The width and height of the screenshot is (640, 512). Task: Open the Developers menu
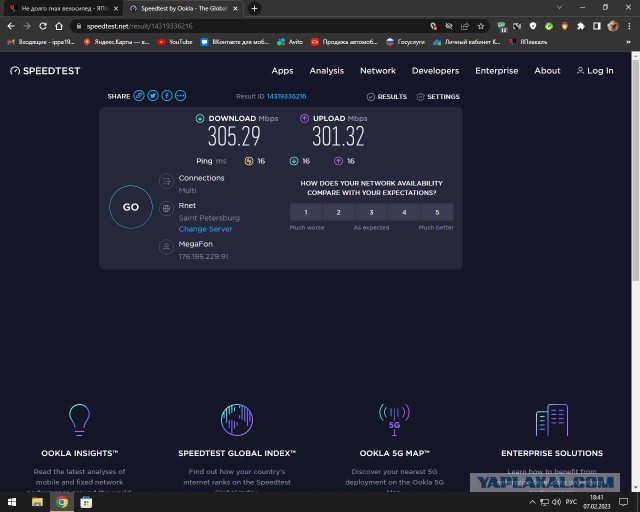[436, 71]
